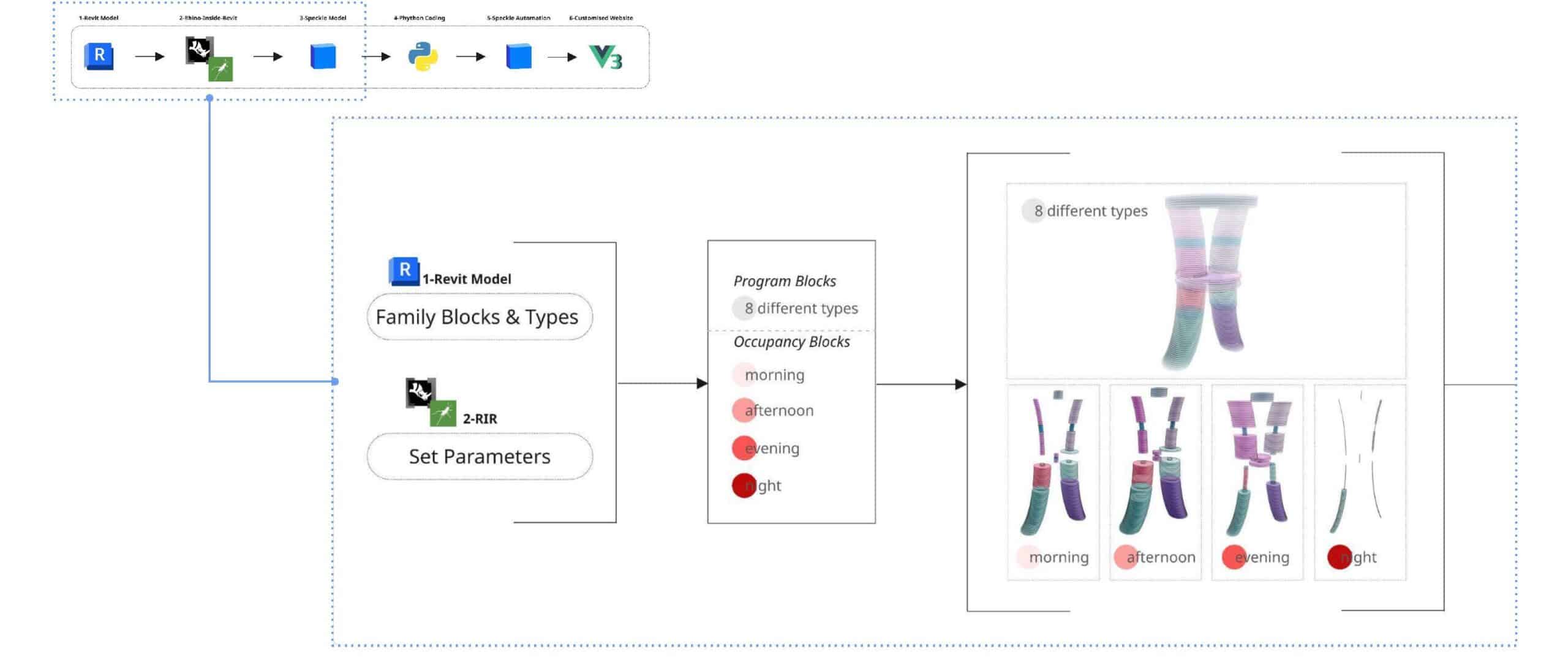The image size is (1568, 671).
Task: Click the morning light pink circle in list
Action: pos(744,374)
